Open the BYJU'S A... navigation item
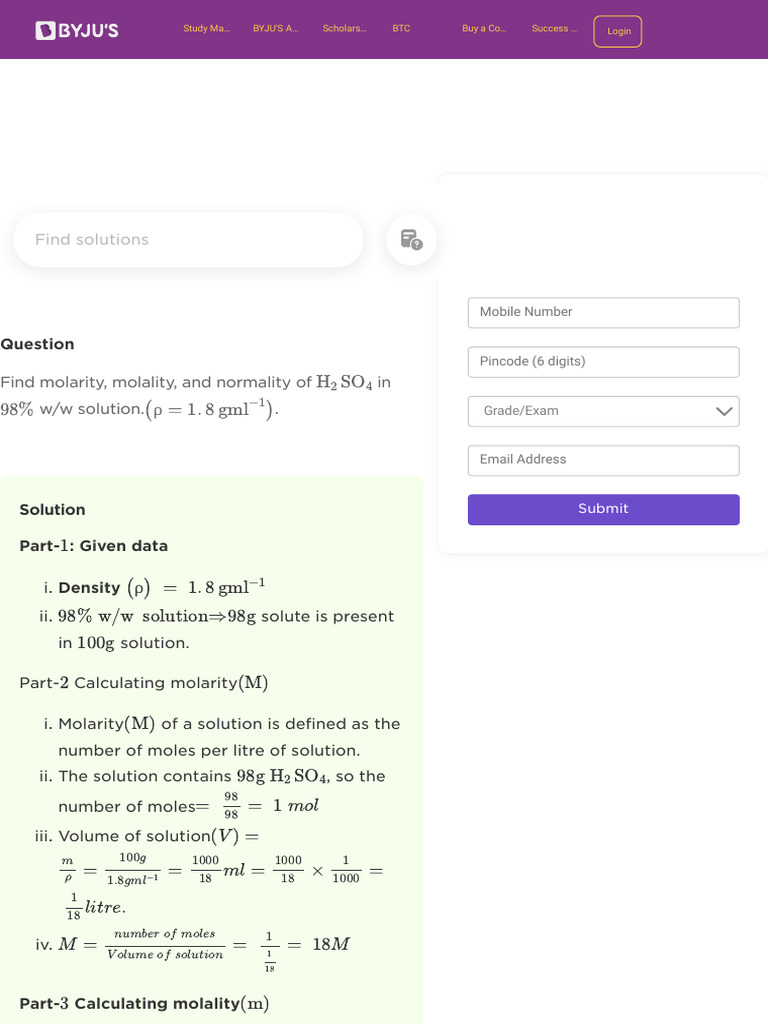768x1024 pixels. tap(275, 29)
